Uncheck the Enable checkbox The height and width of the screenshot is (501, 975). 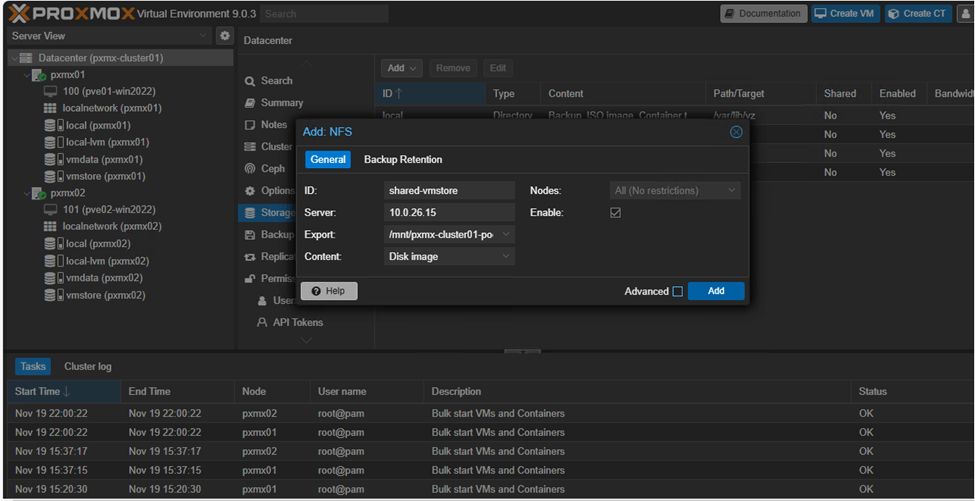click(616, 213)
